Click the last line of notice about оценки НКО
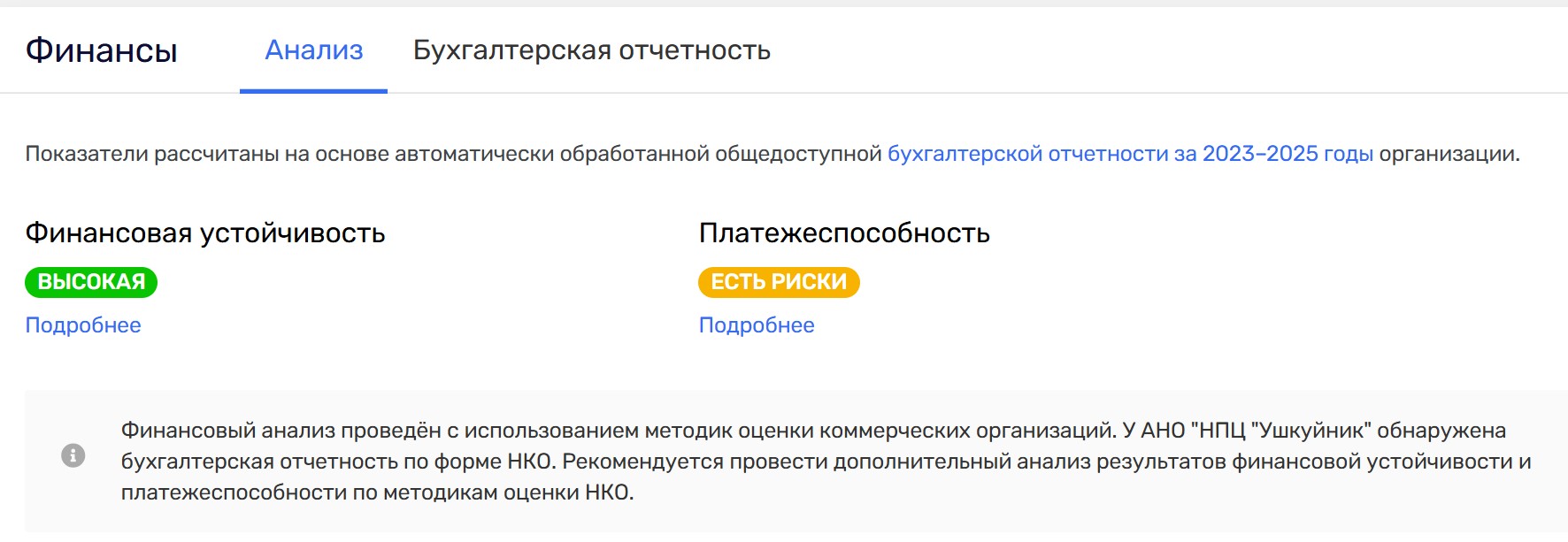This screenshot has height=542, width=1568. pos(378,492)
